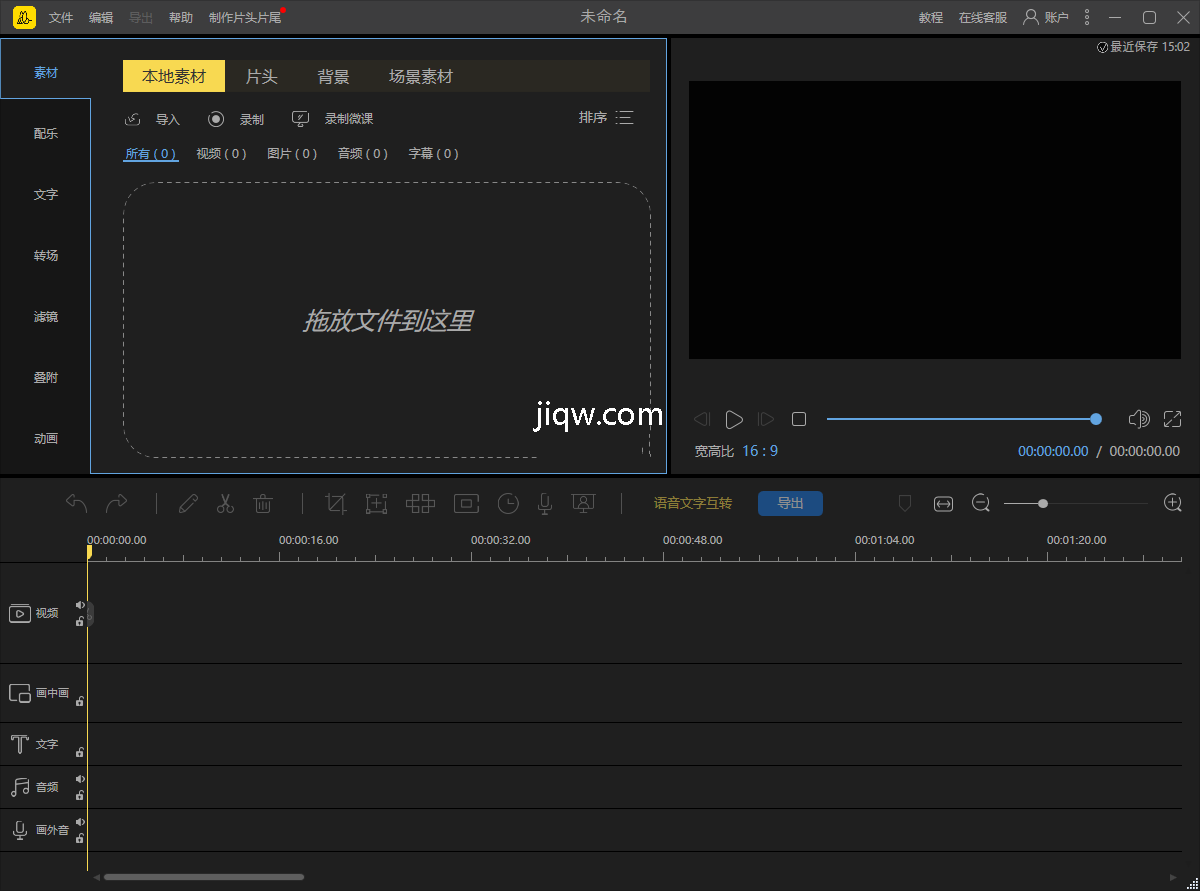
Task: Open the 账户 account menu
Action: [1046, 17]
